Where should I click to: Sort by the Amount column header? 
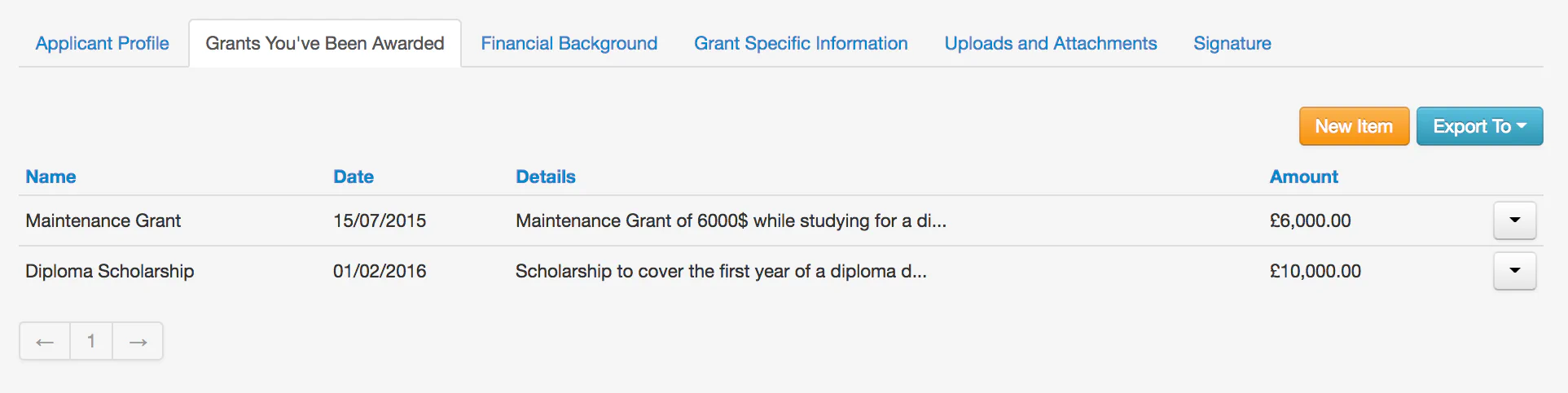pyautogui.click(x=1303, y=177)
